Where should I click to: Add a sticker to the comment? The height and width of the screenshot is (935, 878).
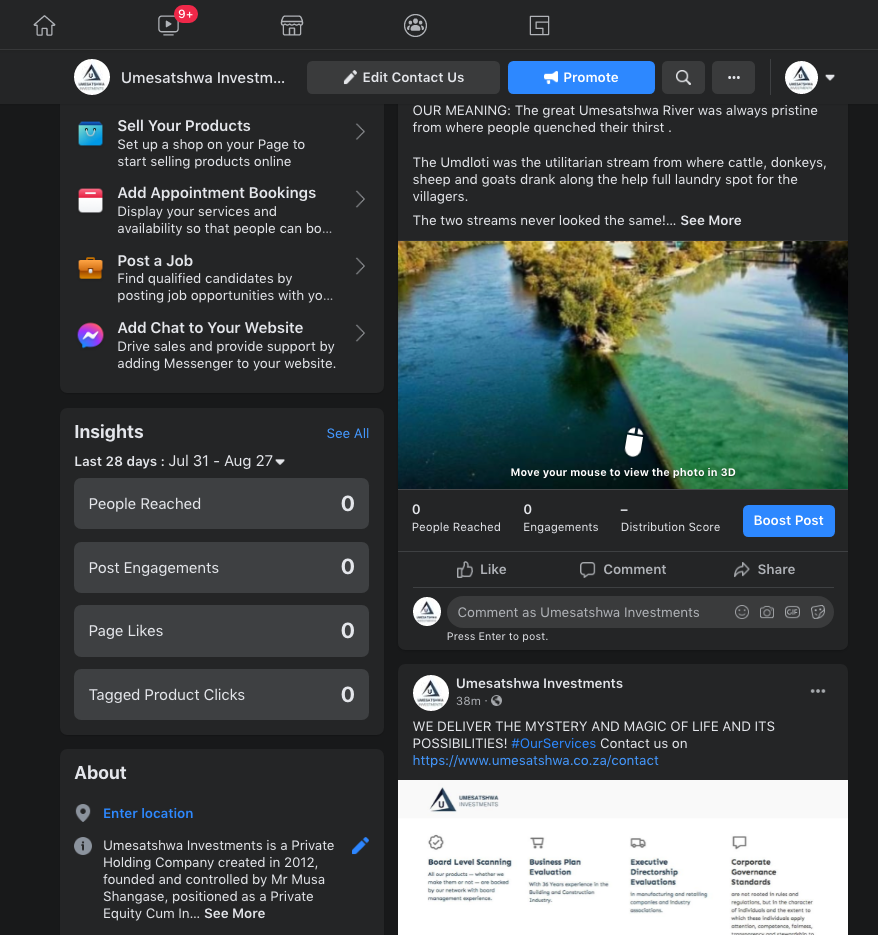818,612
